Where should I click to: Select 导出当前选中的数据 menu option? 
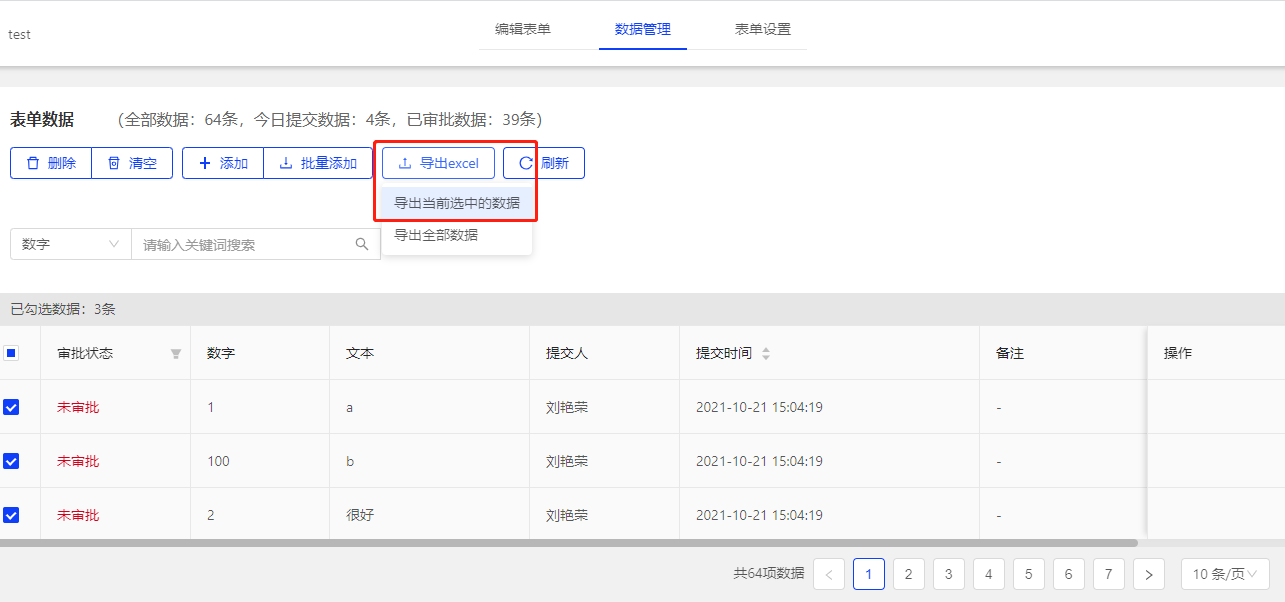coord(457,203)
